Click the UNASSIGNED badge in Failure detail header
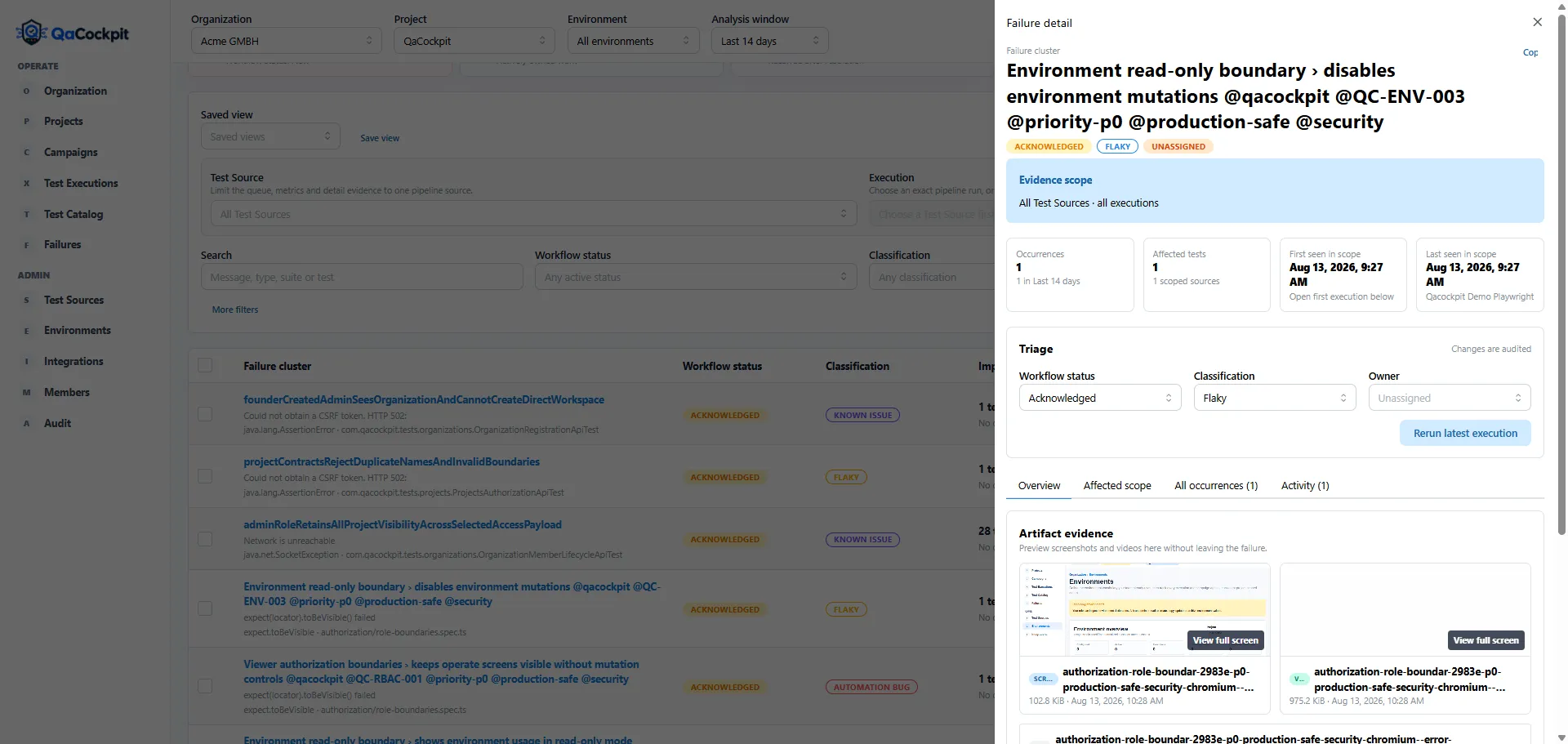Image resolution: width=1568 pixels, height=744 pixels. pyautogui.click(x=1178, y=147)
